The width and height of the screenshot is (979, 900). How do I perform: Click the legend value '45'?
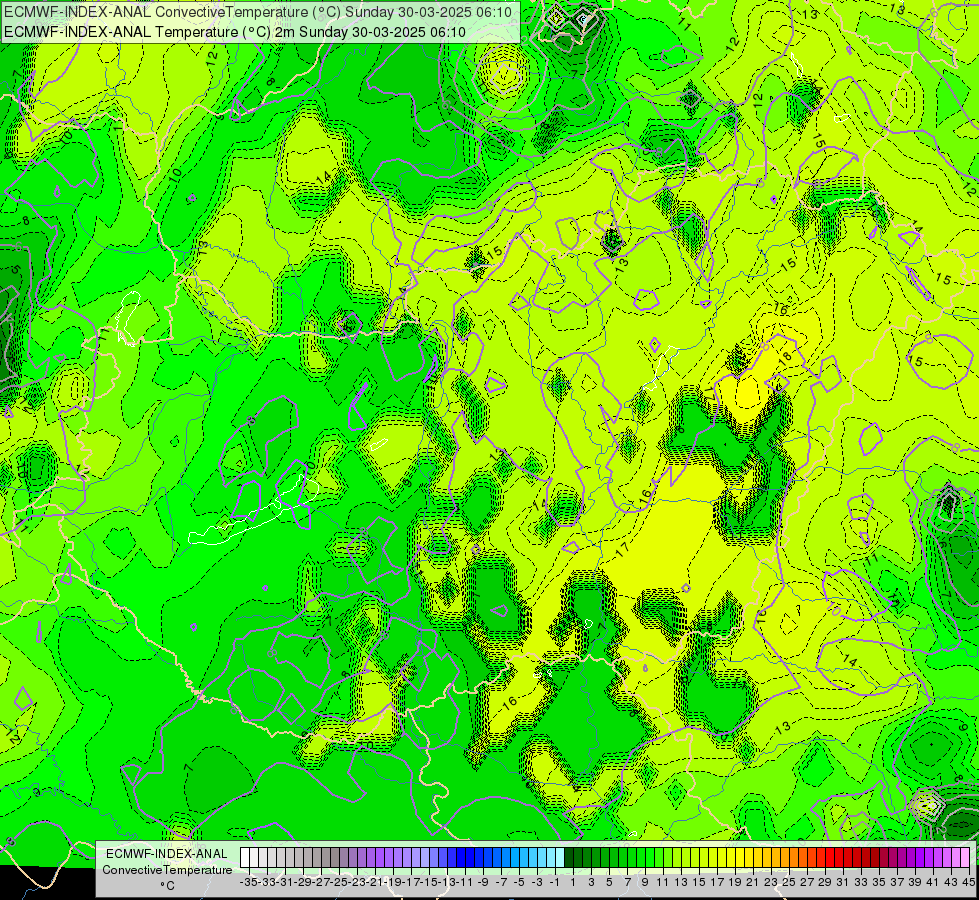pos(968,883)
